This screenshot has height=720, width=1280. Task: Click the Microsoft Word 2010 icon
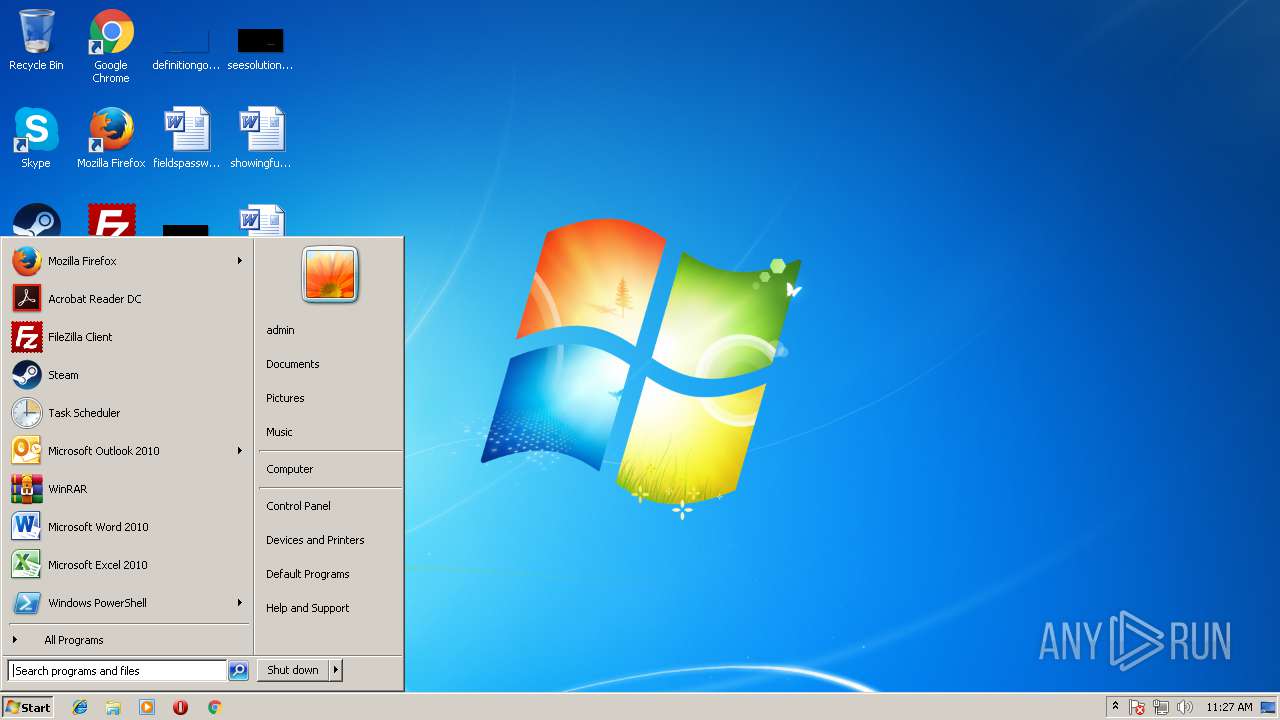point(27,527)
